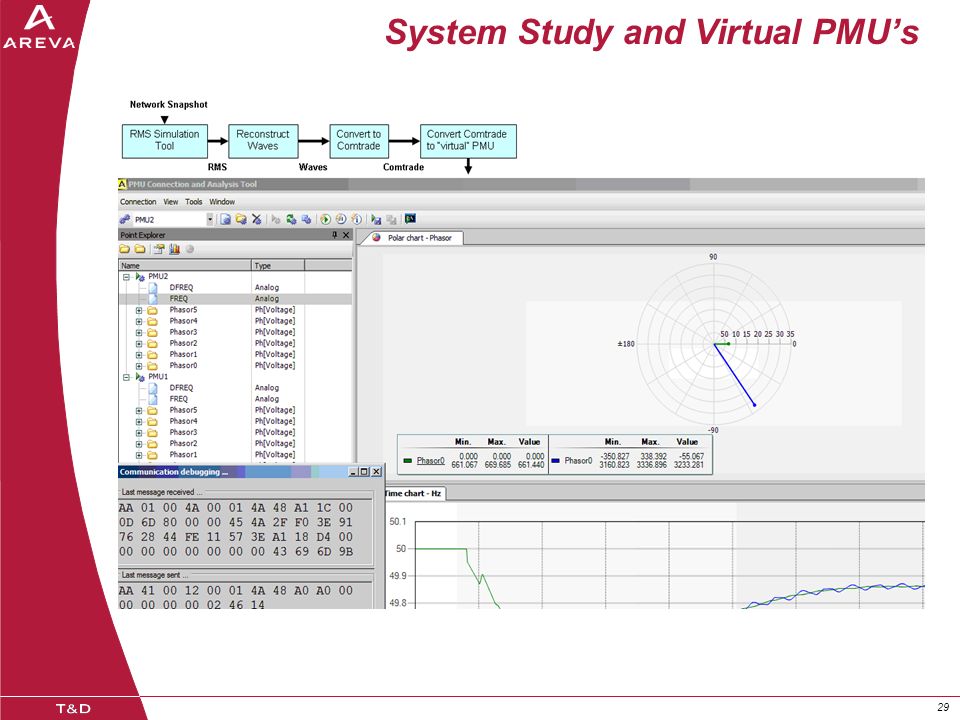Click the blue double-box toolbar icon
The width and height of the screenshot is (960, 720).
pyautogui.click(x=306, y=219)
